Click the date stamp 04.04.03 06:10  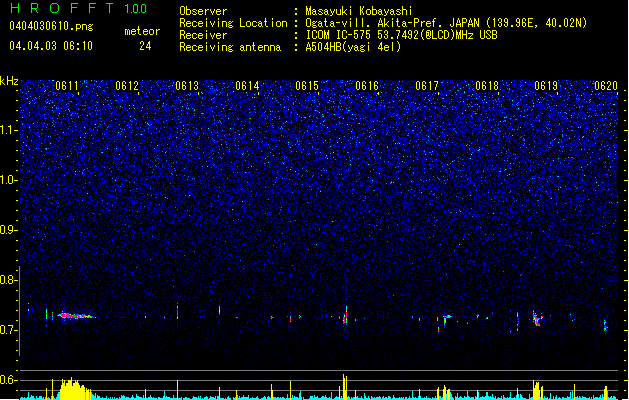(x=51, y=46)
